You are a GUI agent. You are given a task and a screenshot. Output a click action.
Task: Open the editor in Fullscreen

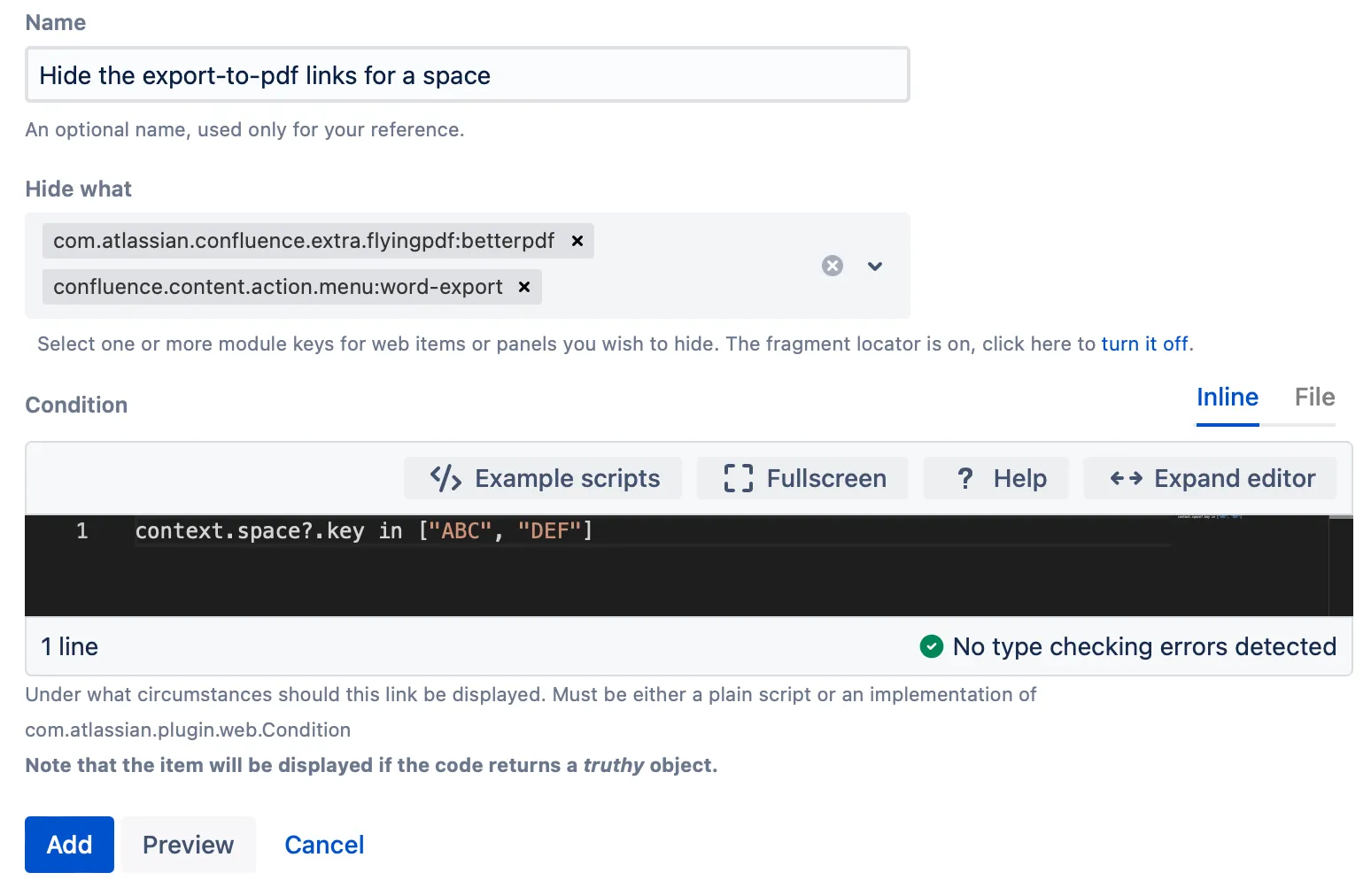[803, 478]
